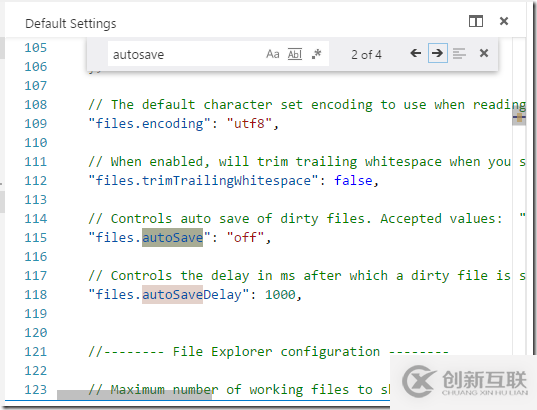This screenshot has width=537, height=410.
Task: Click the files.encoding key
Action: (149, 123)
